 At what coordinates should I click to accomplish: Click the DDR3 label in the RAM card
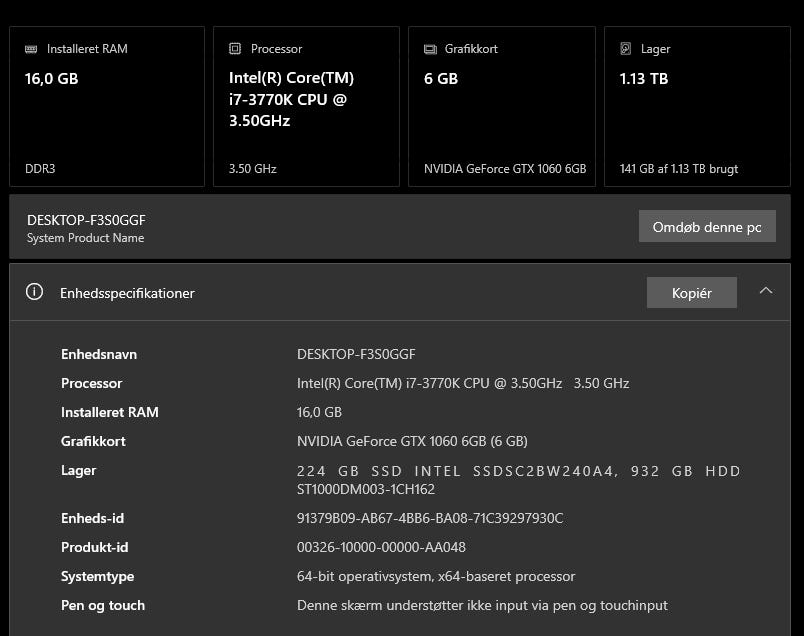40,169
